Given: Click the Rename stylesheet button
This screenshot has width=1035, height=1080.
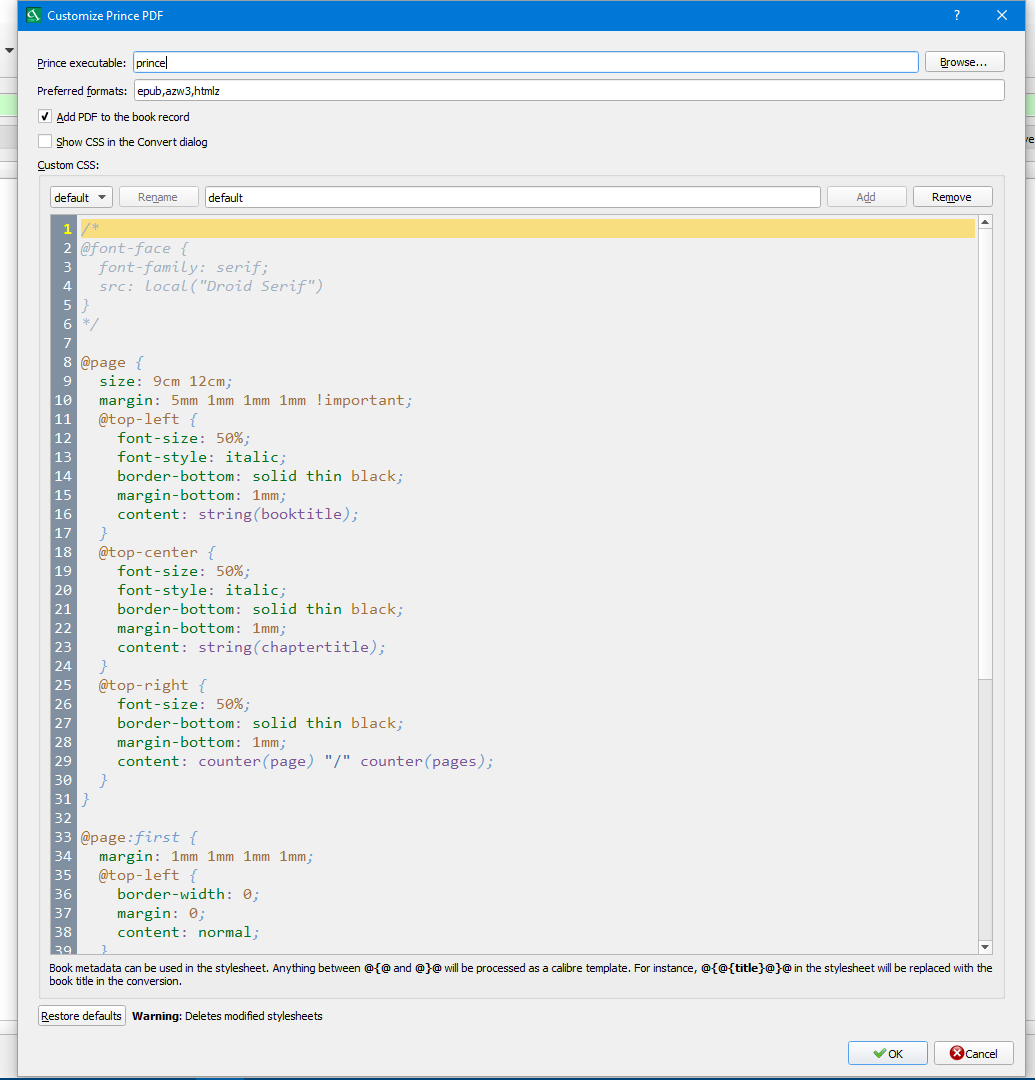Looking at the screenshot, I should (158, 197).
